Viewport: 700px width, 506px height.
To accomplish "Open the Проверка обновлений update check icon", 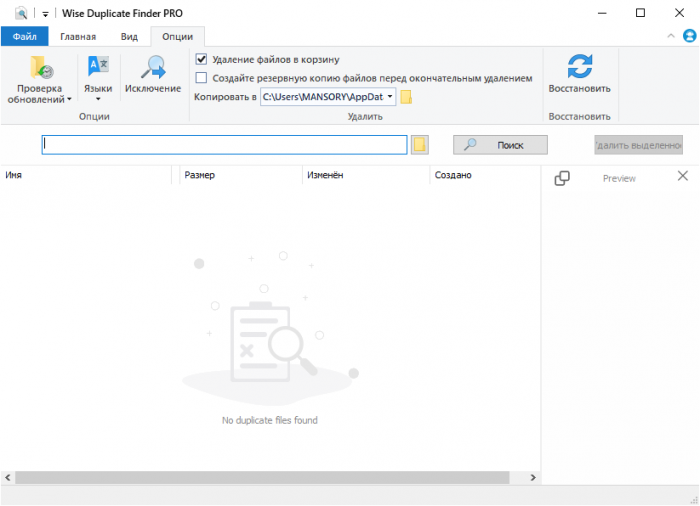I will (x=42, y=68).
